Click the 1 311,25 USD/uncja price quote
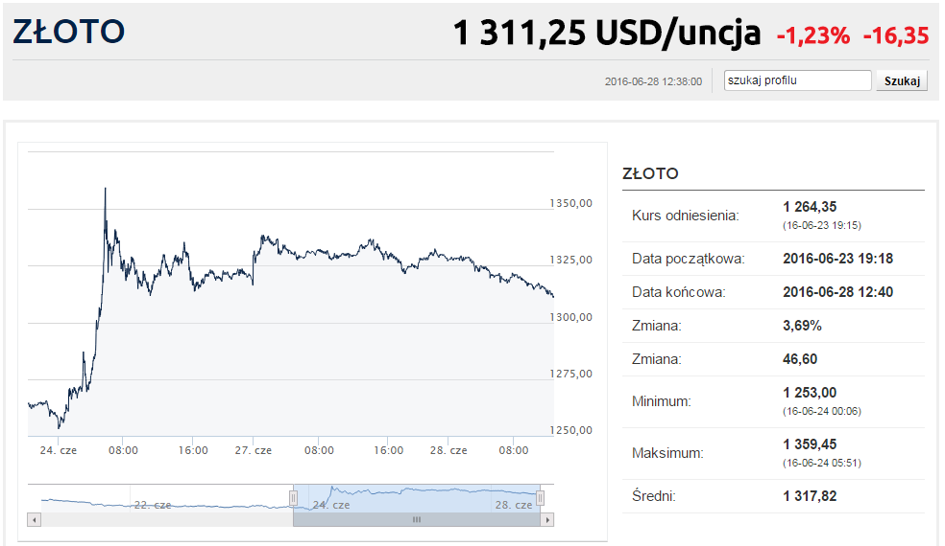This screenshot has height=546, width=945. coord(606,33)
